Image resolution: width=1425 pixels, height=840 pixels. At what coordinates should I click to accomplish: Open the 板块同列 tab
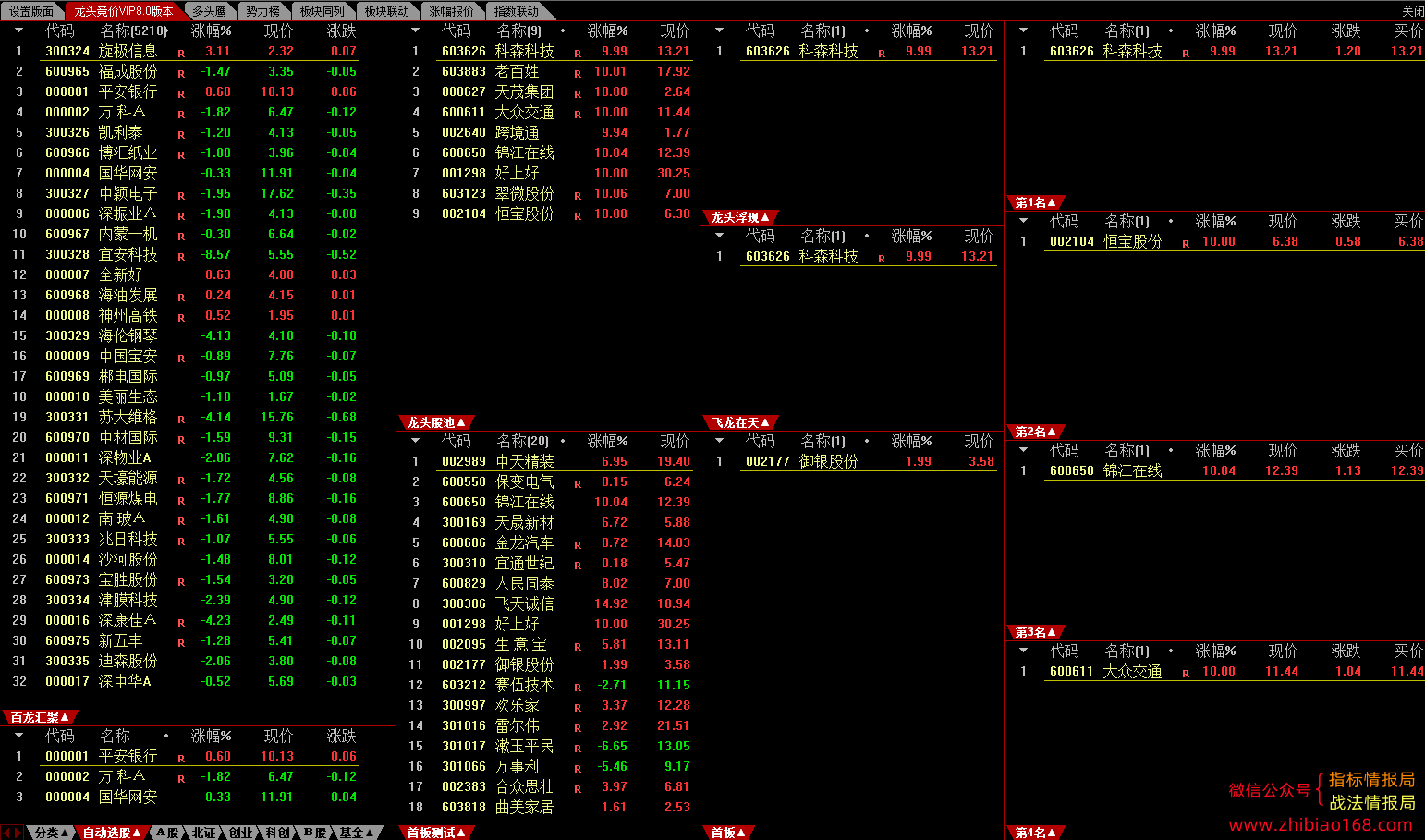click(x=323, y=11)
